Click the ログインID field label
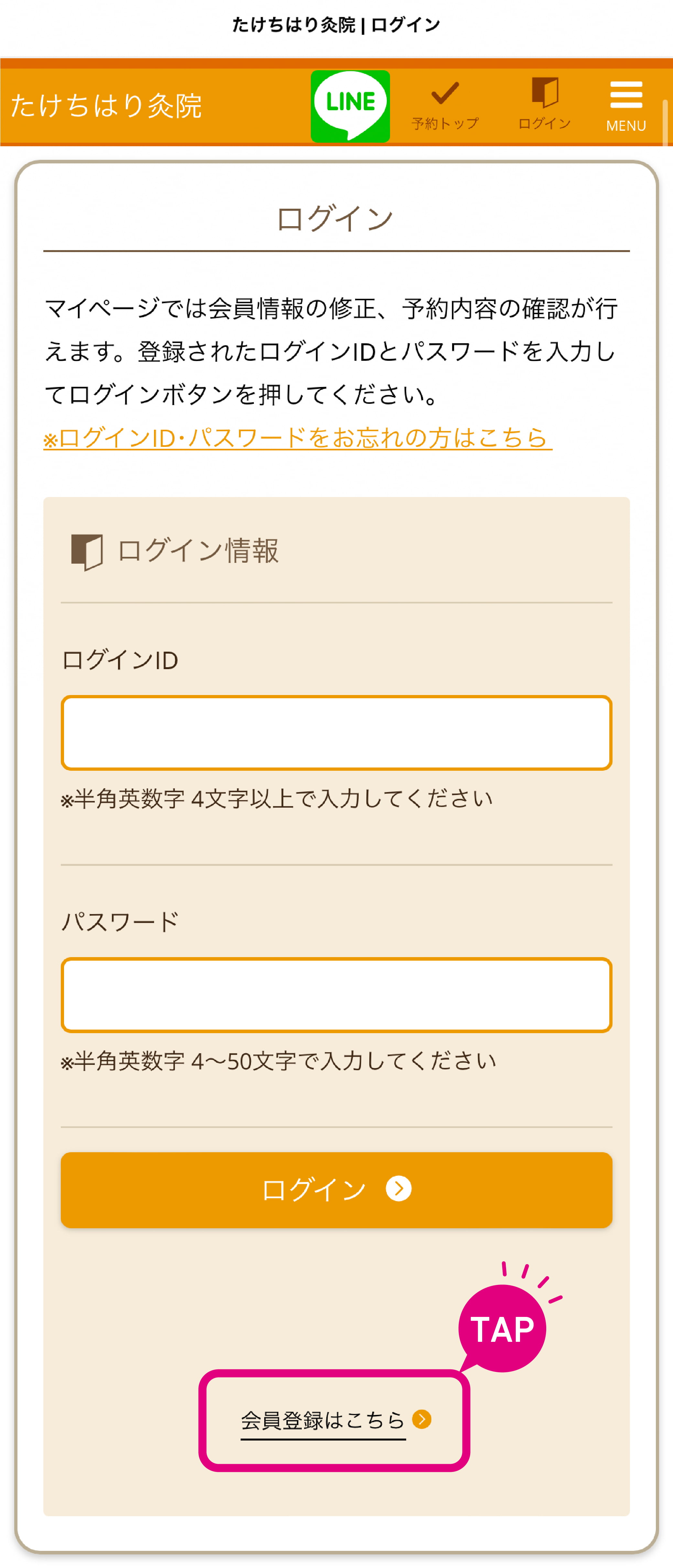 pos(120,660)
